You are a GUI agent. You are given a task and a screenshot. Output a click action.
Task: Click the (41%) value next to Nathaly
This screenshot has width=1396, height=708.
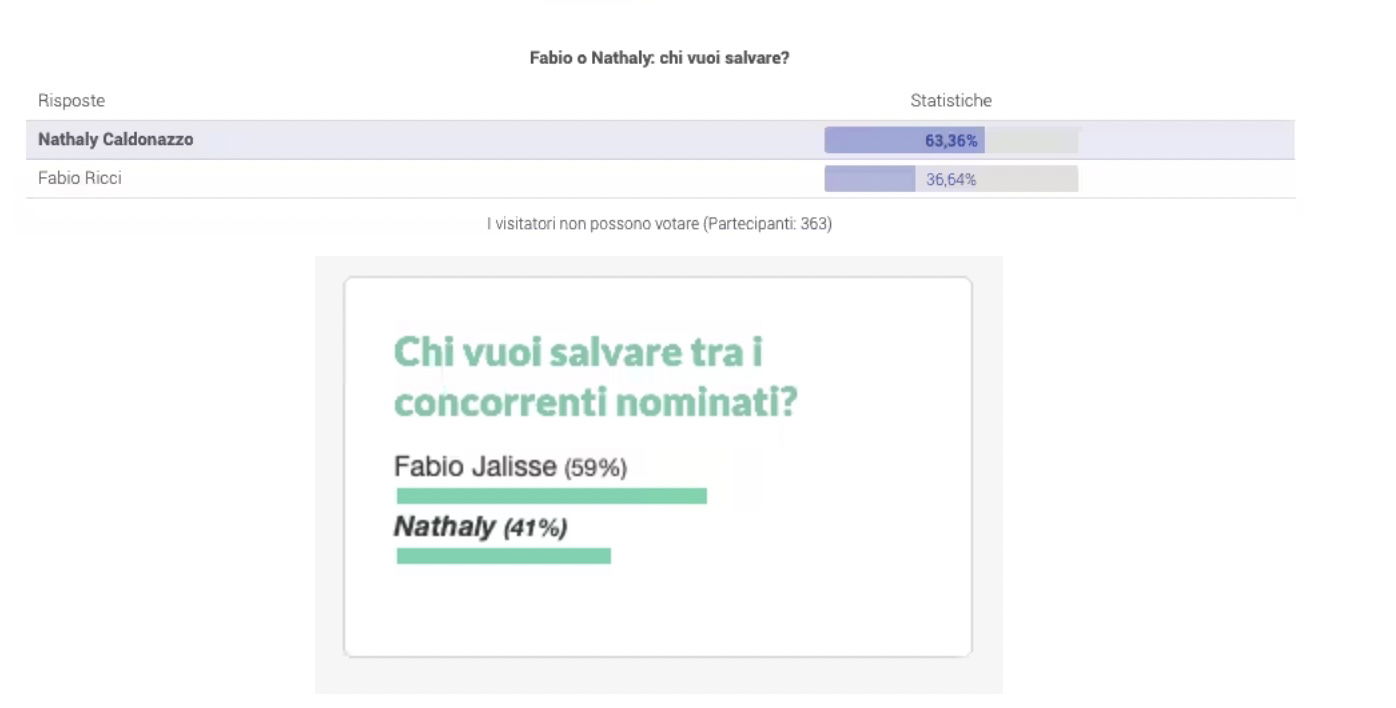535,528
